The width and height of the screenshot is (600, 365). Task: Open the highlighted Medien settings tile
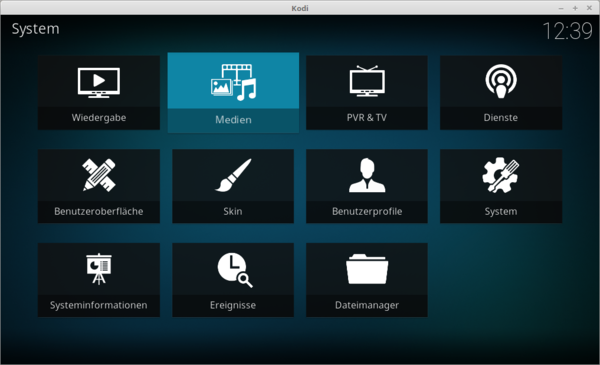tap(233, 93)
